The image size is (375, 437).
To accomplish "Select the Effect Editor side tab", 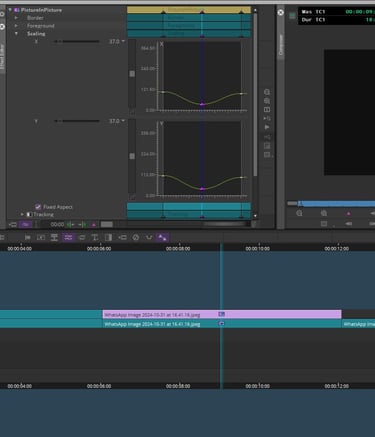I will pos(2,57).
